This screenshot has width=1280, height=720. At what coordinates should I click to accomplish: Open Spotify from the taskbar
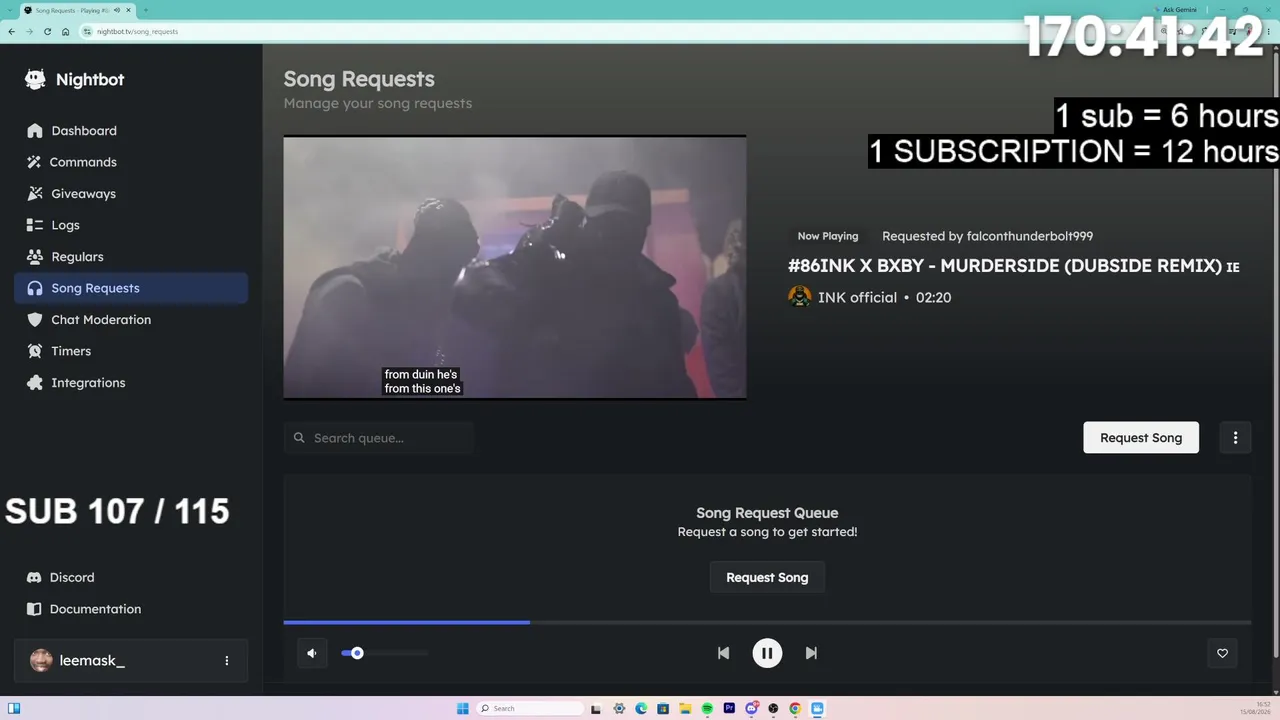pos(707,708)
